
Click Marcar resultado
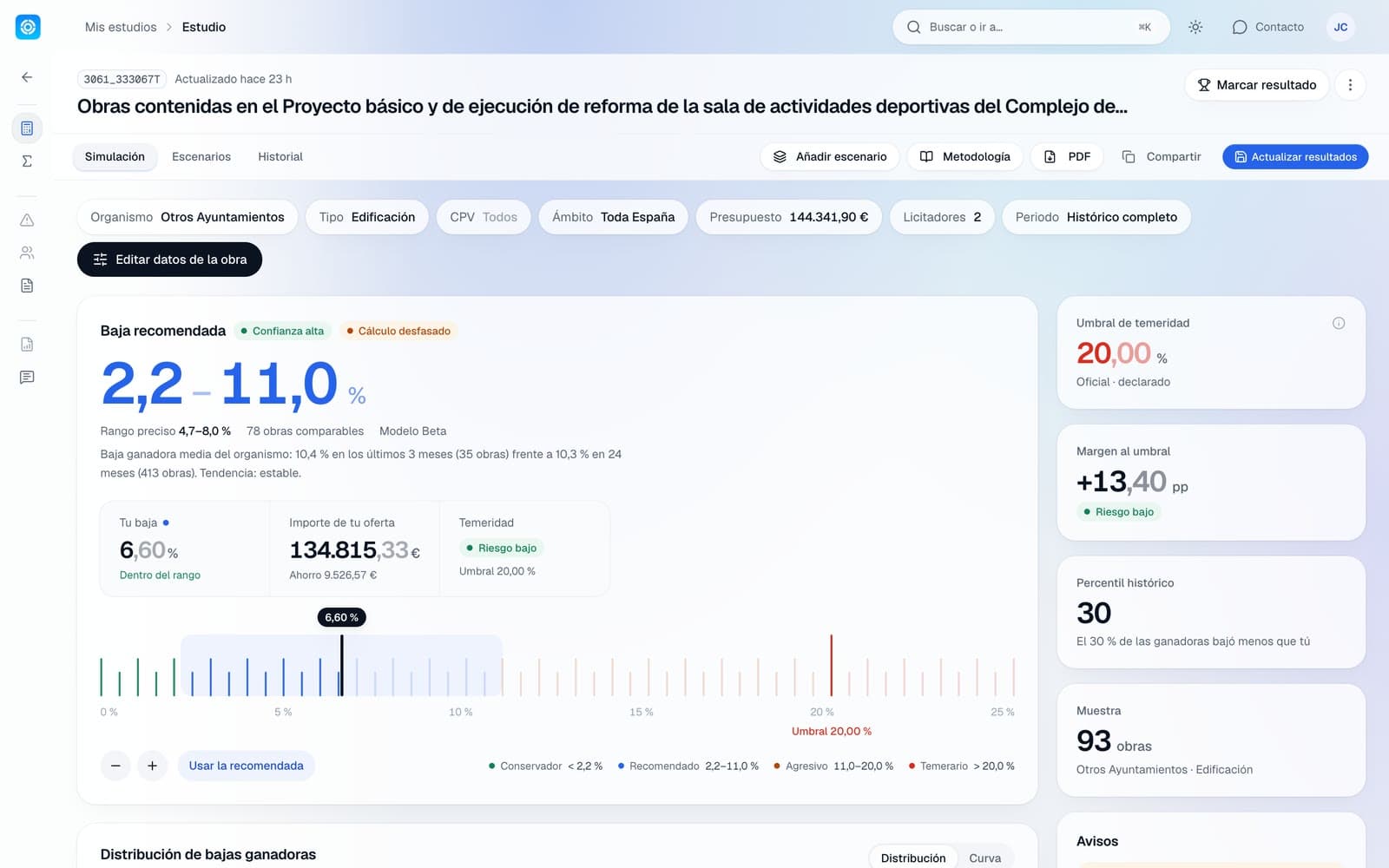click(1257, 85)
